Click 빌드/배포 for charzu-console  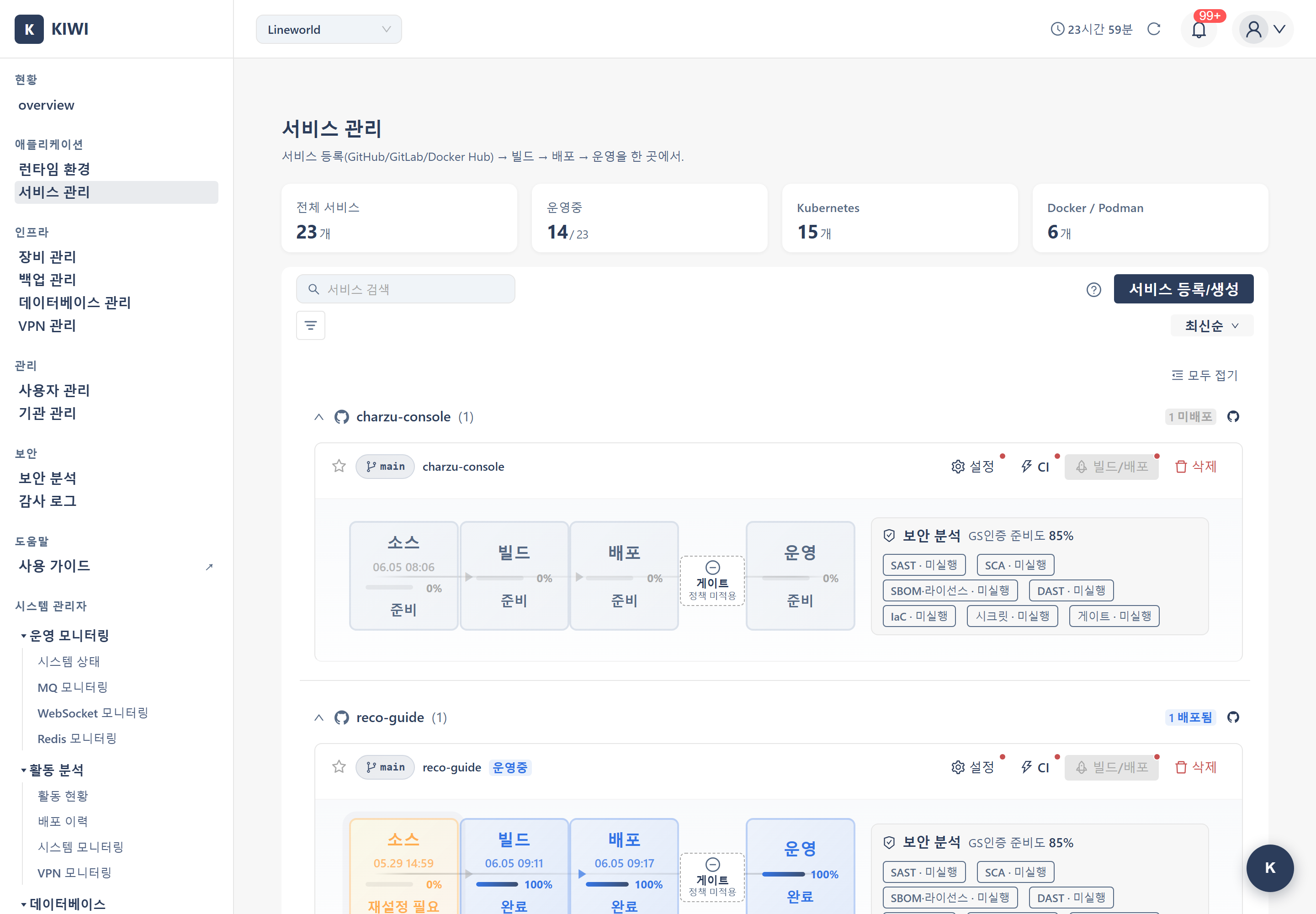[x=1112, y=466]
